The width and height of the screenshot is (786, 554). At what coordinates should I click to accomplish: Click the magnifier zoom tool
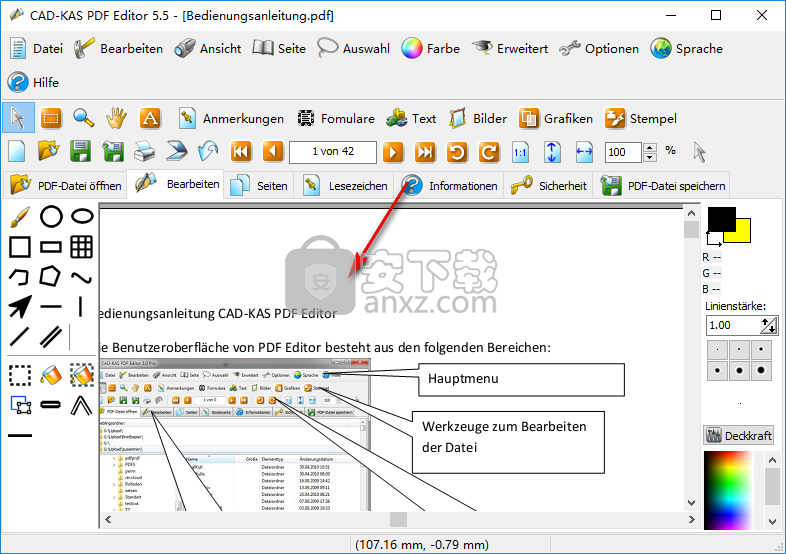(x=84, y=118)
